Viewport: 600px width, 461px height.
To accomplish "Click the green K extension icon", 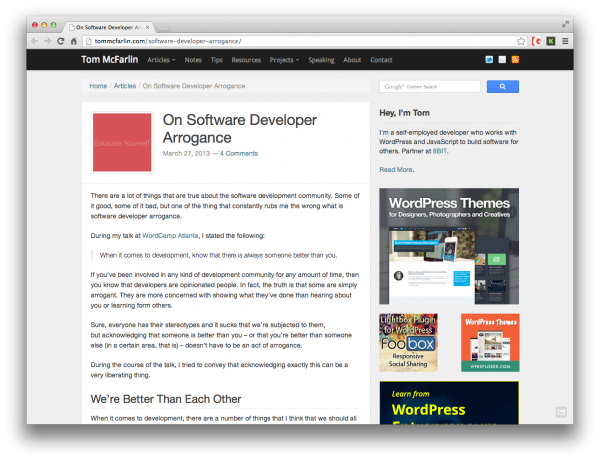I will 551,41.
